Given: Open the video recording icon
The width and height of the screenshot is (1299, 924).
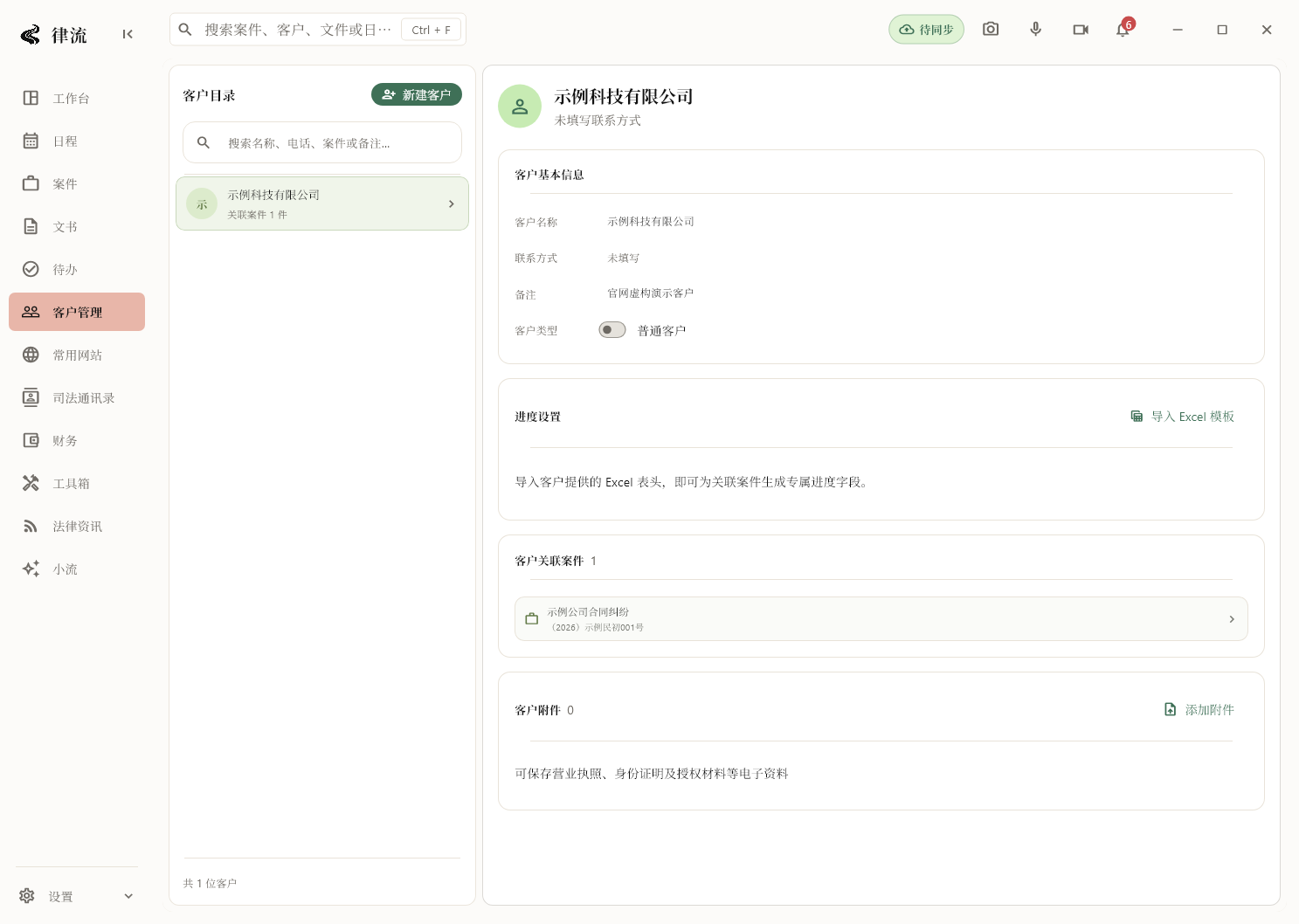Looking at the screenshot, I should (x=1081, y=29).
